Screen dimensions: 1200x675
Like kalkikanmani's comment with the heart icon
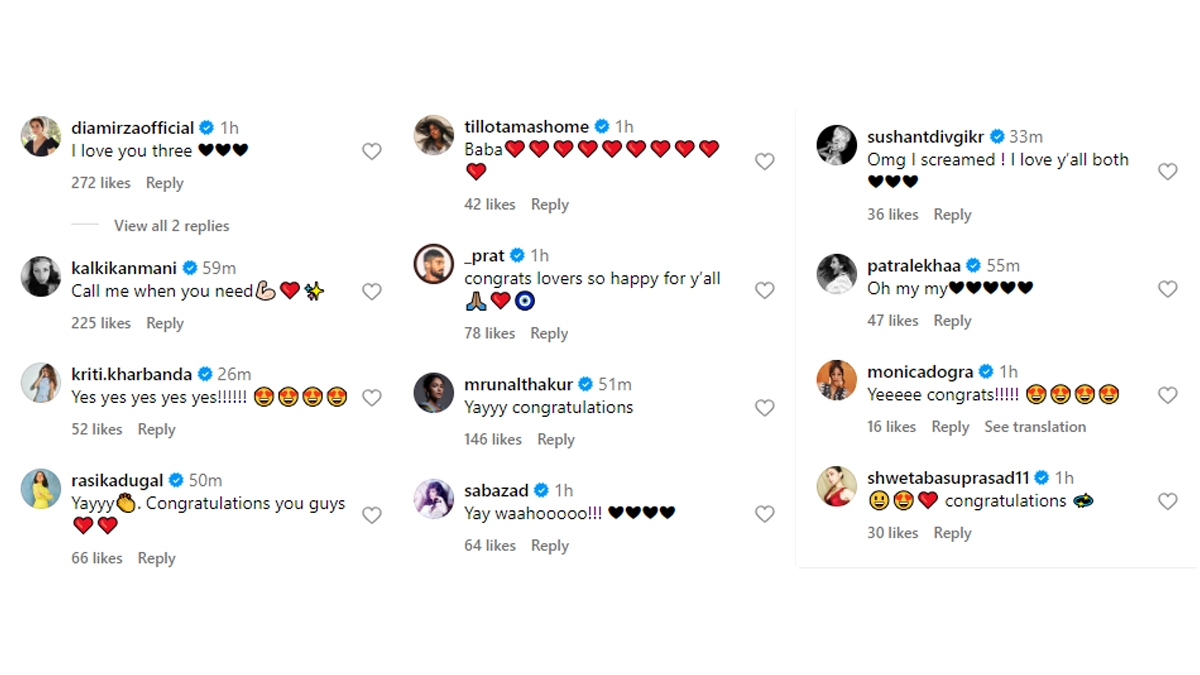click(x=371, y=291)
